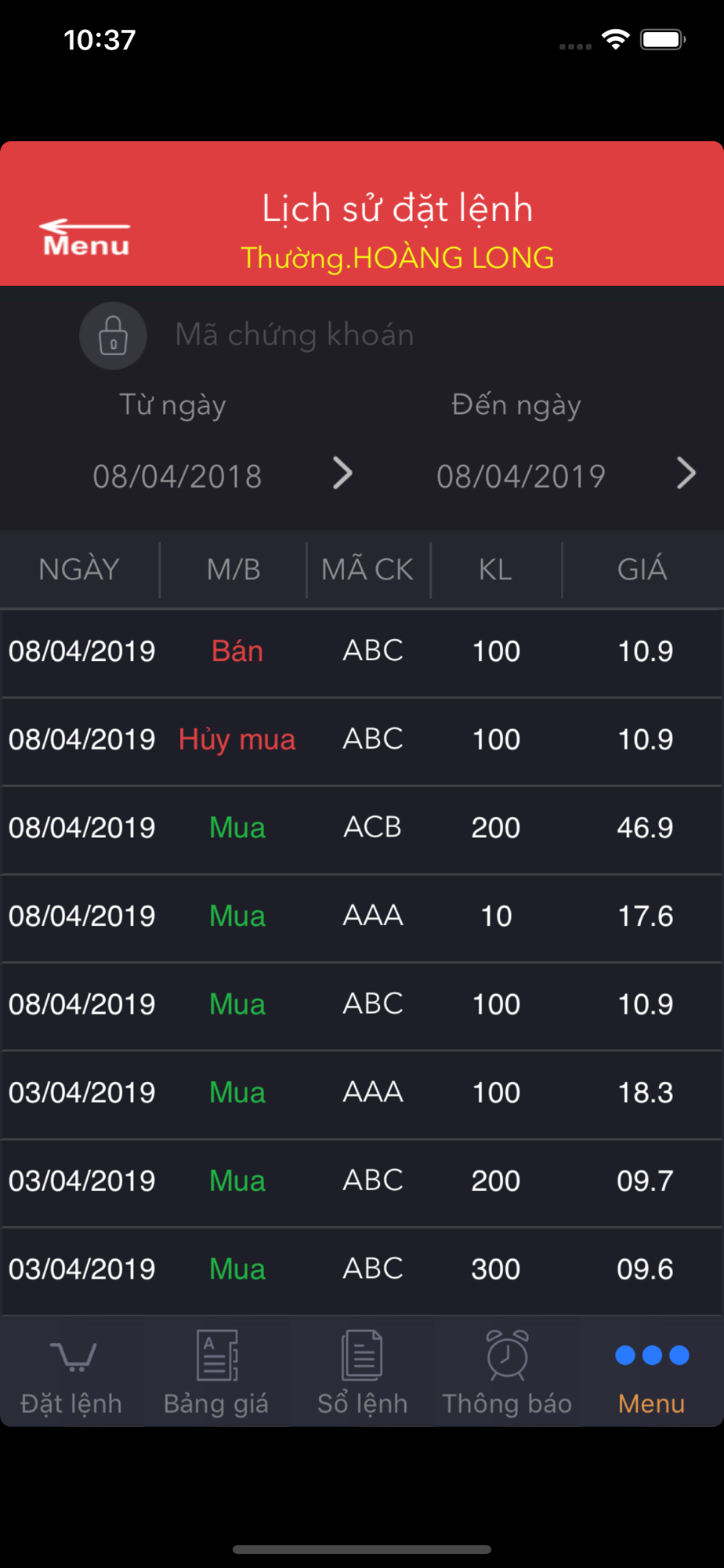The width and height of the screenshot is (724, 1568).
Task: Select end date 08/04/2019
Action: [x=521, y=477]
